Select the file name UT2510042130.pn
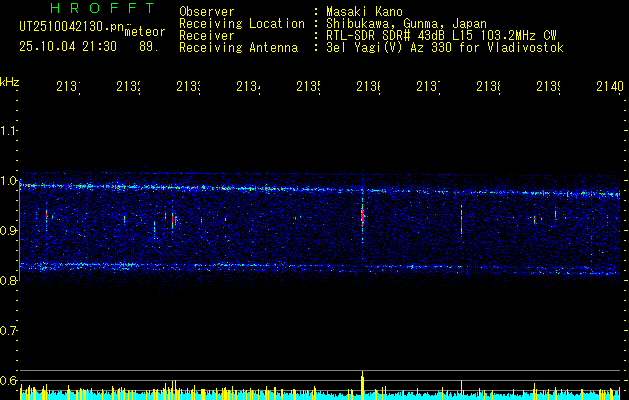Image resolution: width=629 pixels, height=400 pixels. point(71,27)
